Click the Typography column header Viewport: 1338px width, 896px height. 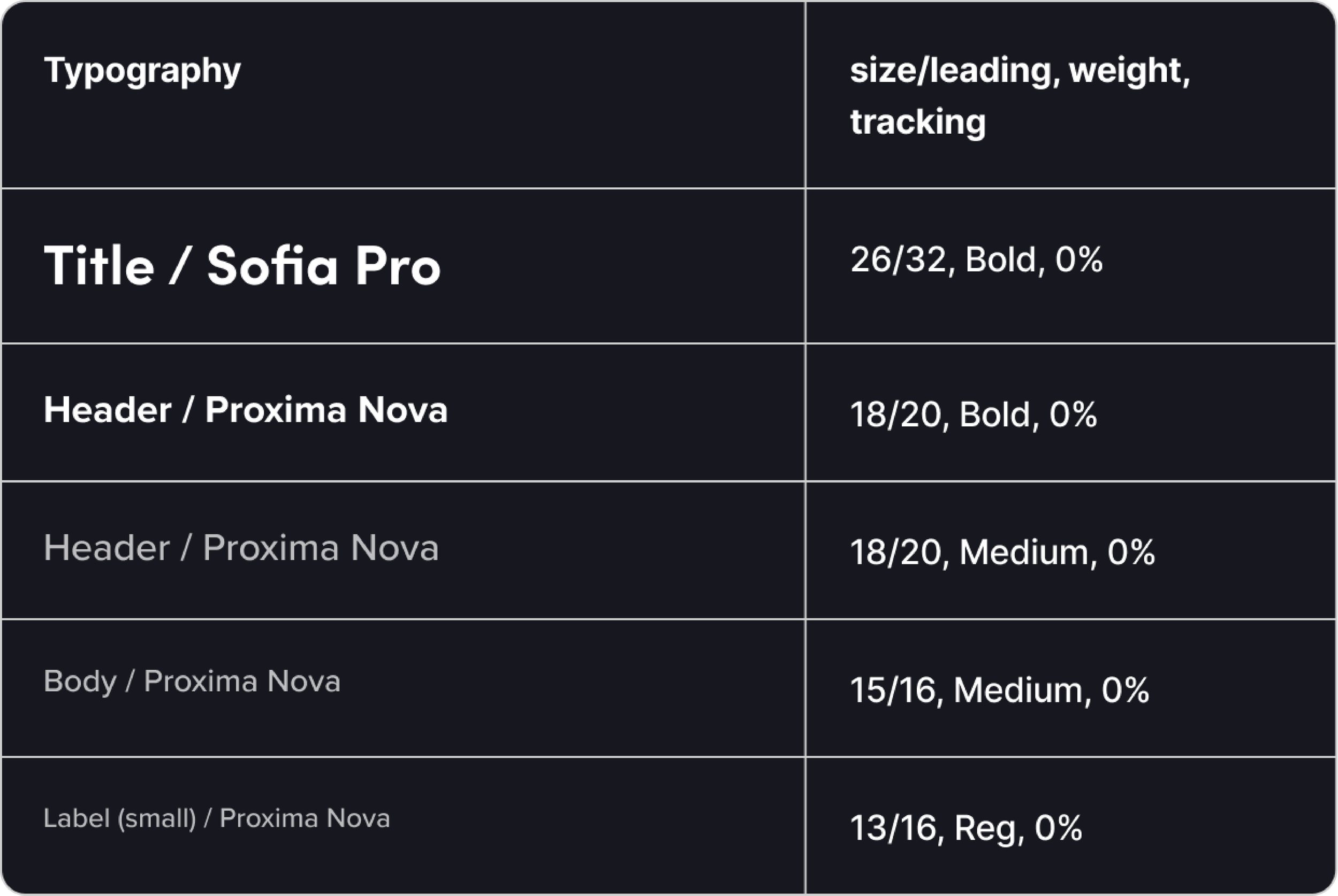pyautogui.click(x=142, y=71)
